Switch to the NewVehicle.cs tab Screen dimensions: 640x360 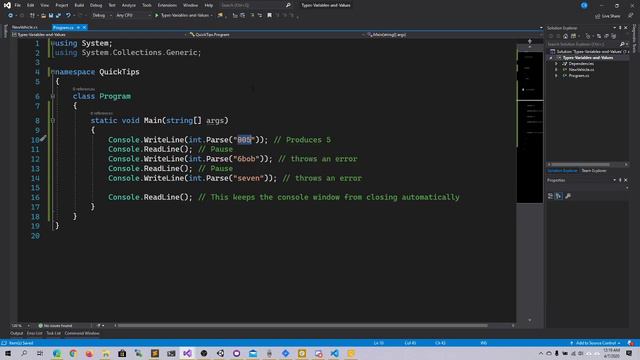(24, 27)
